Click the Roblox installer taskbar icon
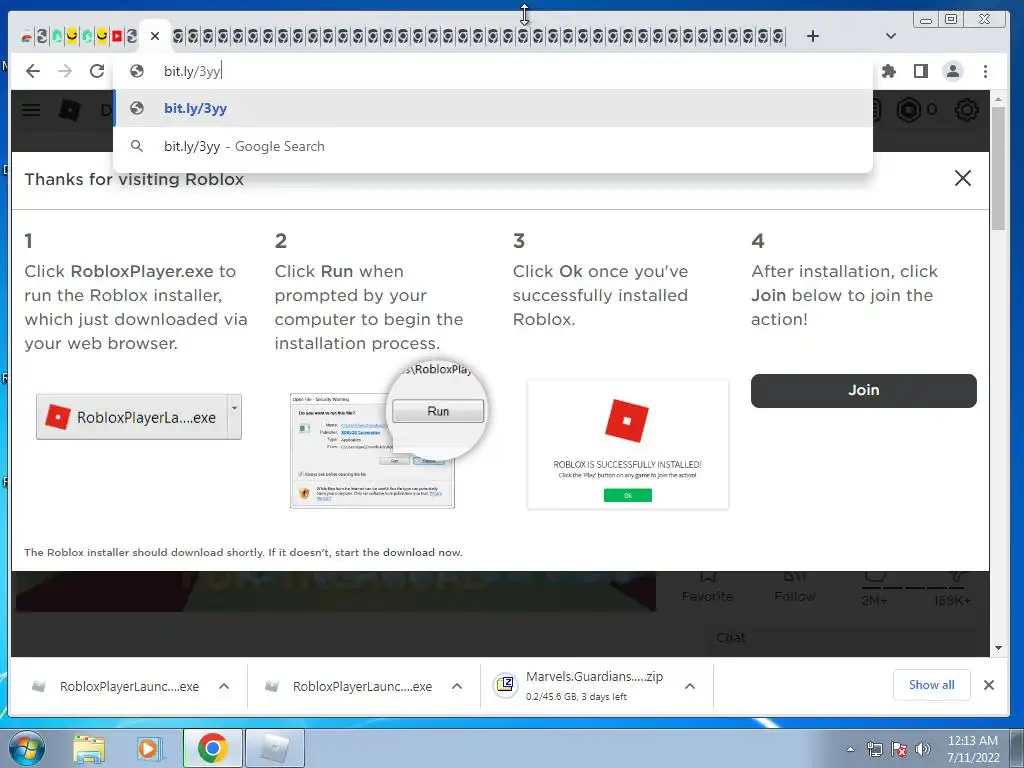1024x768 pixels. (275, 748)
